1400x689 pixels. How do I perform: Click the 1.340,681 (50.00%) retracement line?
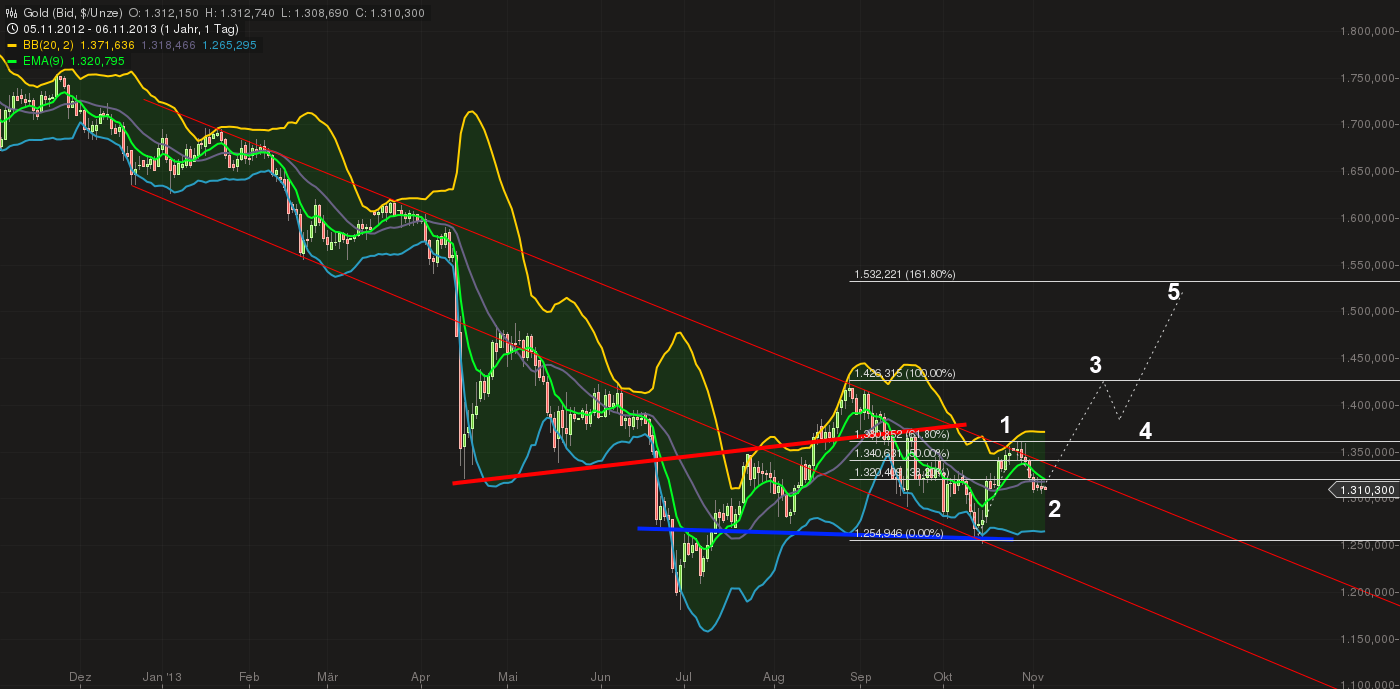(901, 453)
